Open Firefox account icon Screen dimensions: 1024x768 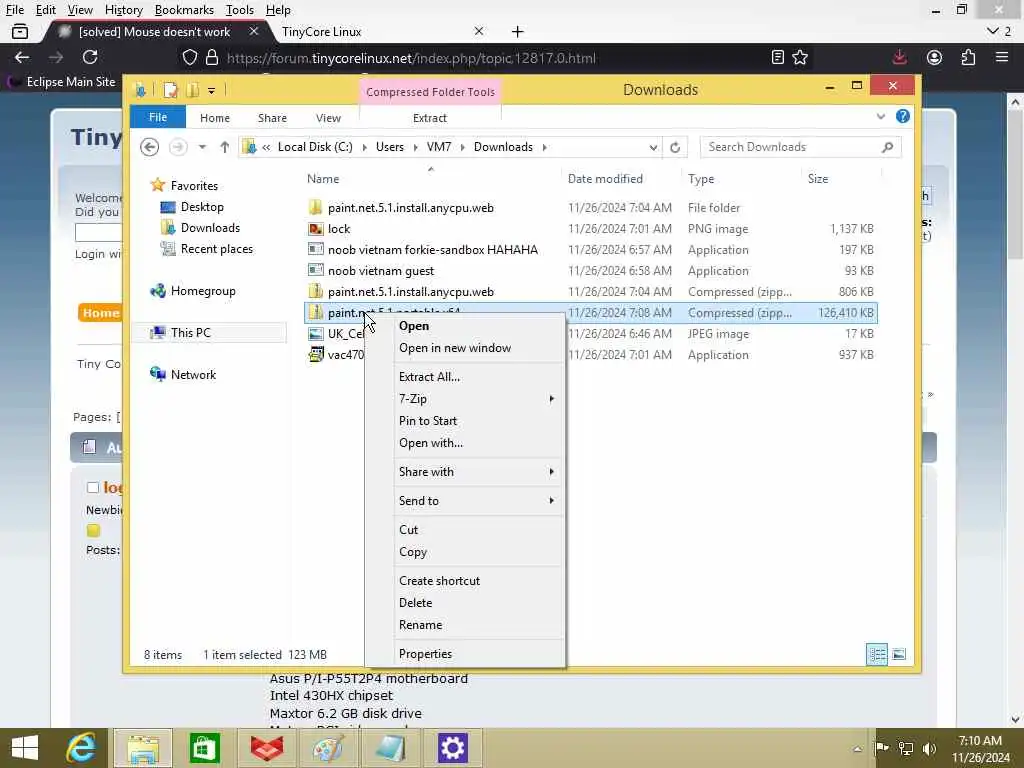coord(935,57)
